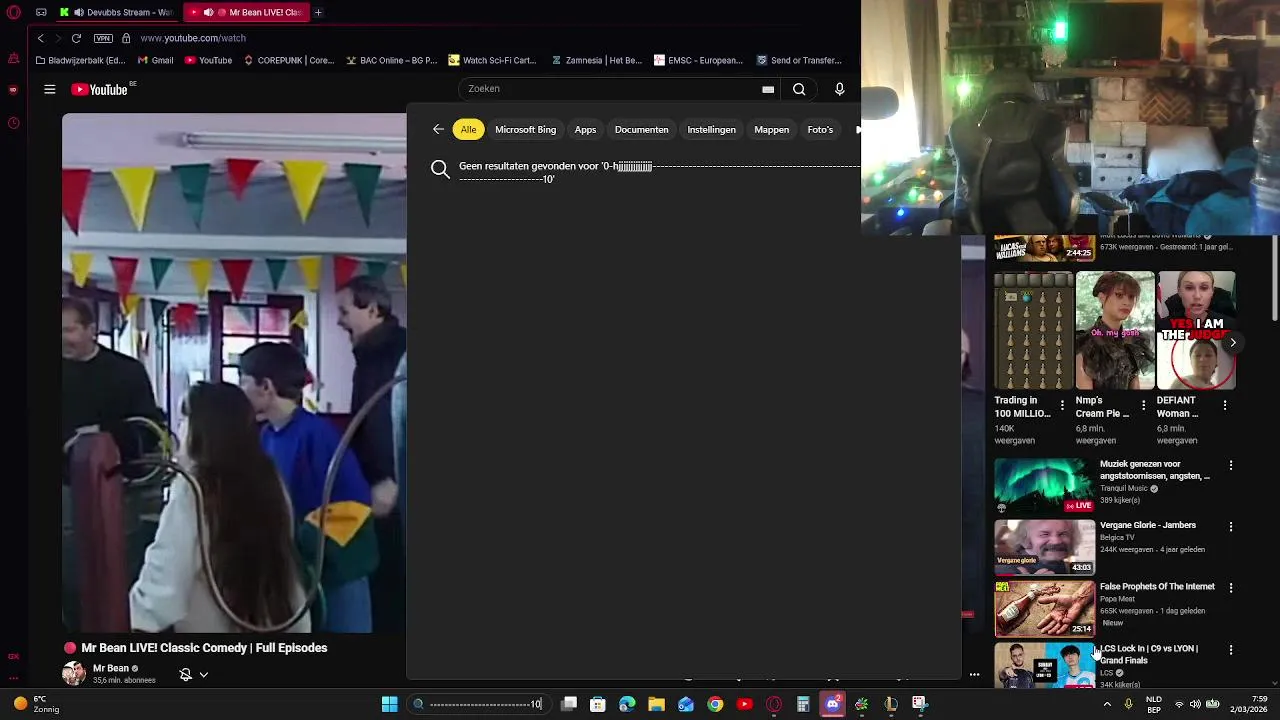Open options for Vergane Glorie - Jambers
Viewport: 1280px width, 720px height.
click(x=1231, y=526)
